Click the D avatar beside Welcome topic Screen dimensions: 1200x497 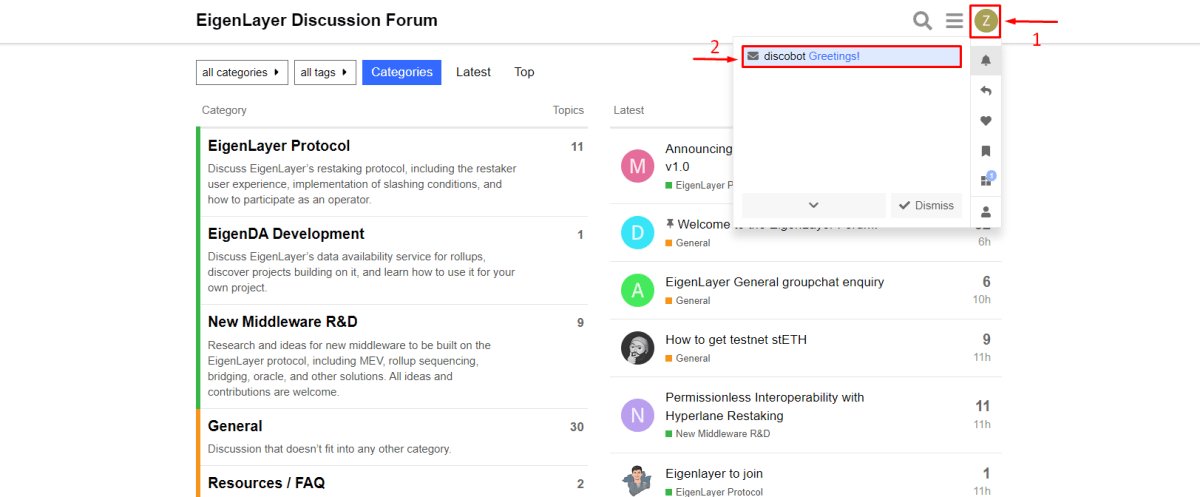point(637,233)
